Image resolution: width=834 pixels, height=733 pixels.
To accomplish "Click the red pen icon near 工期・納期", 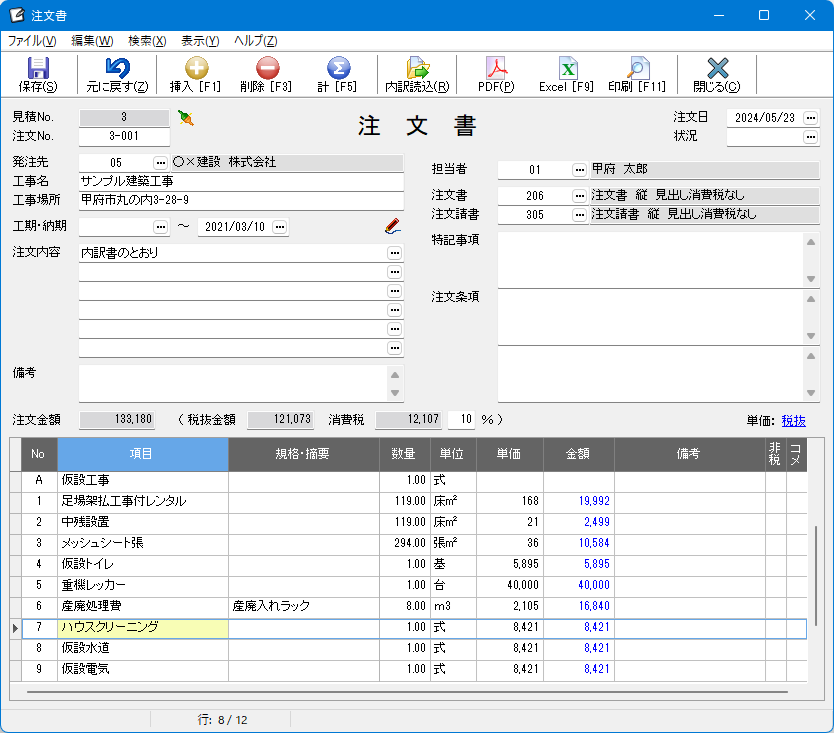I will pos(393,226).
